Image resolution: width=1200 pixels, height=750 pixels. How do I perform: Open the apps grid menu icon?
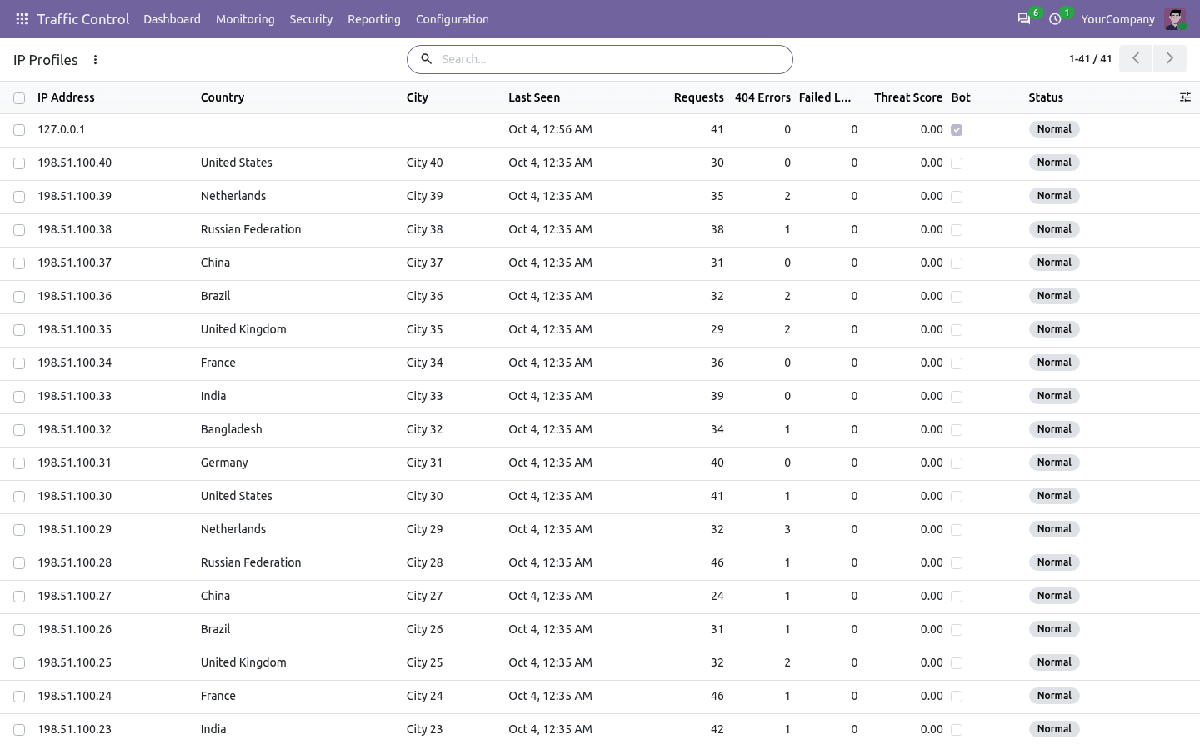[22, 19]
